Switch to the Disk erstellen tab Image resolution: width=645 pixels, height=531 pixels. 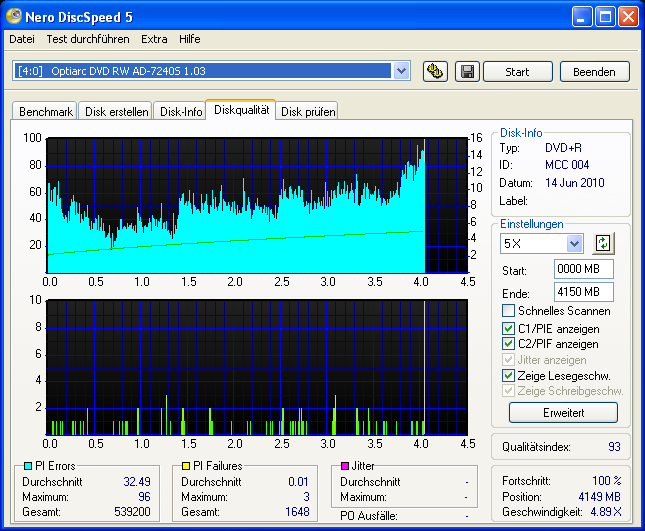point(116,111)
